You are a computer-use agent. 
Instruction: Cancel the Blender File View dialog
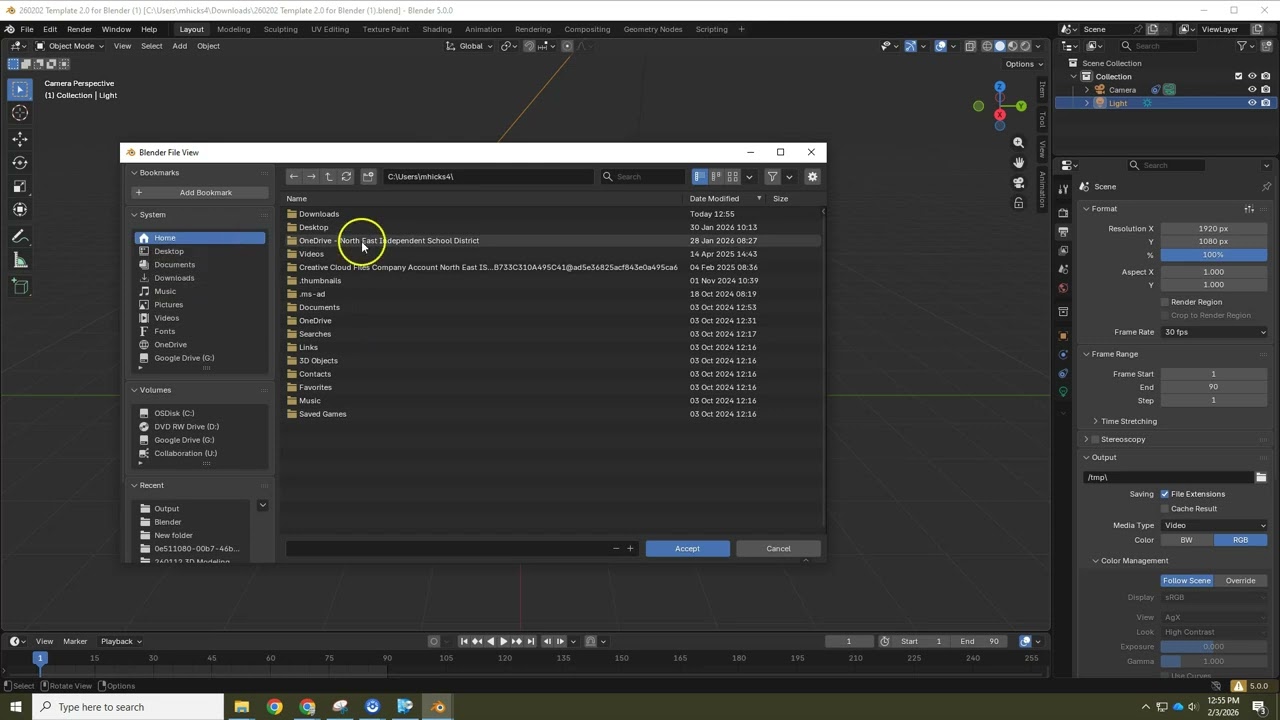(778, 548)
